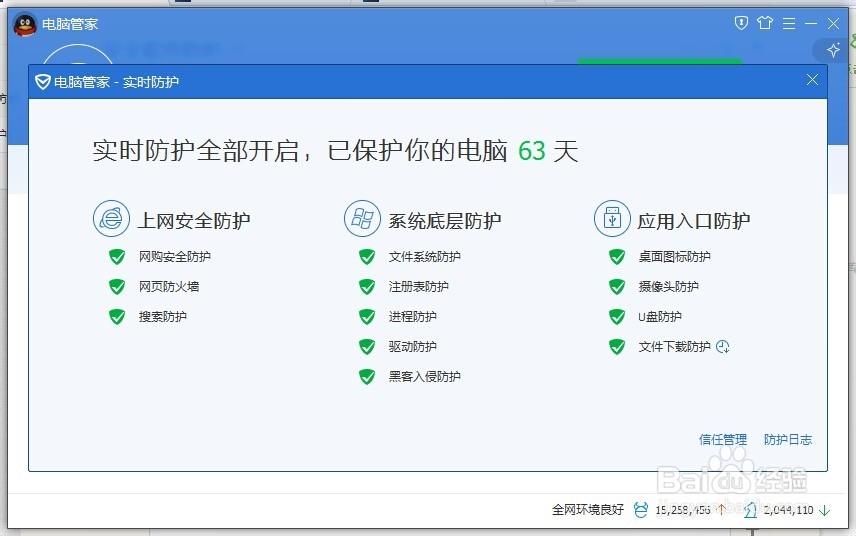Viewport: 856px width, 536px height.
Task: Close the 实时防护 dialog
Action: [812, 80]
